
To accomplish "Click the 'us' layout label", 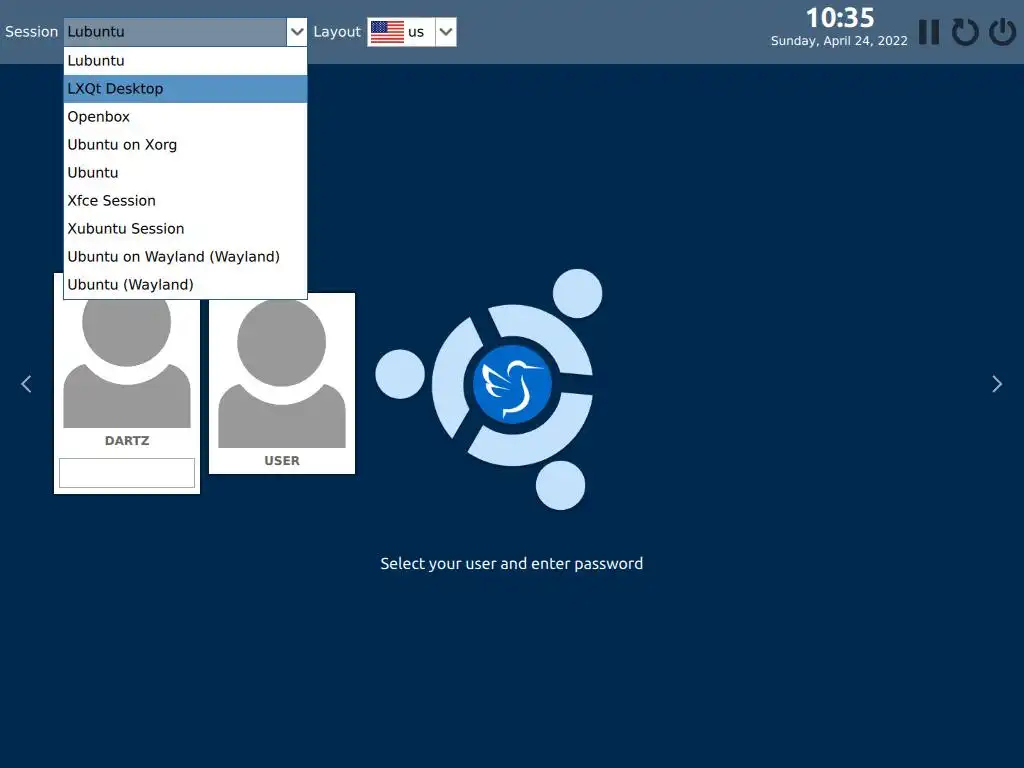I will (x=416, y=32).
